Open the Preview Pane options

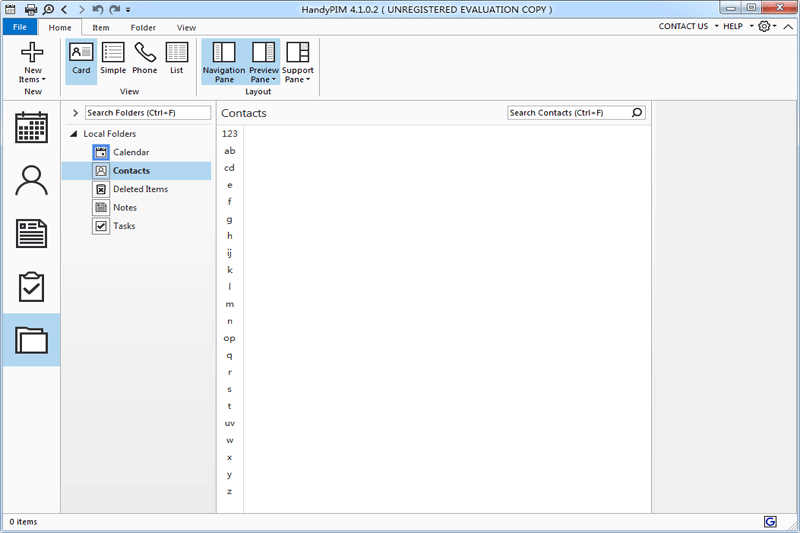(264, 62)
